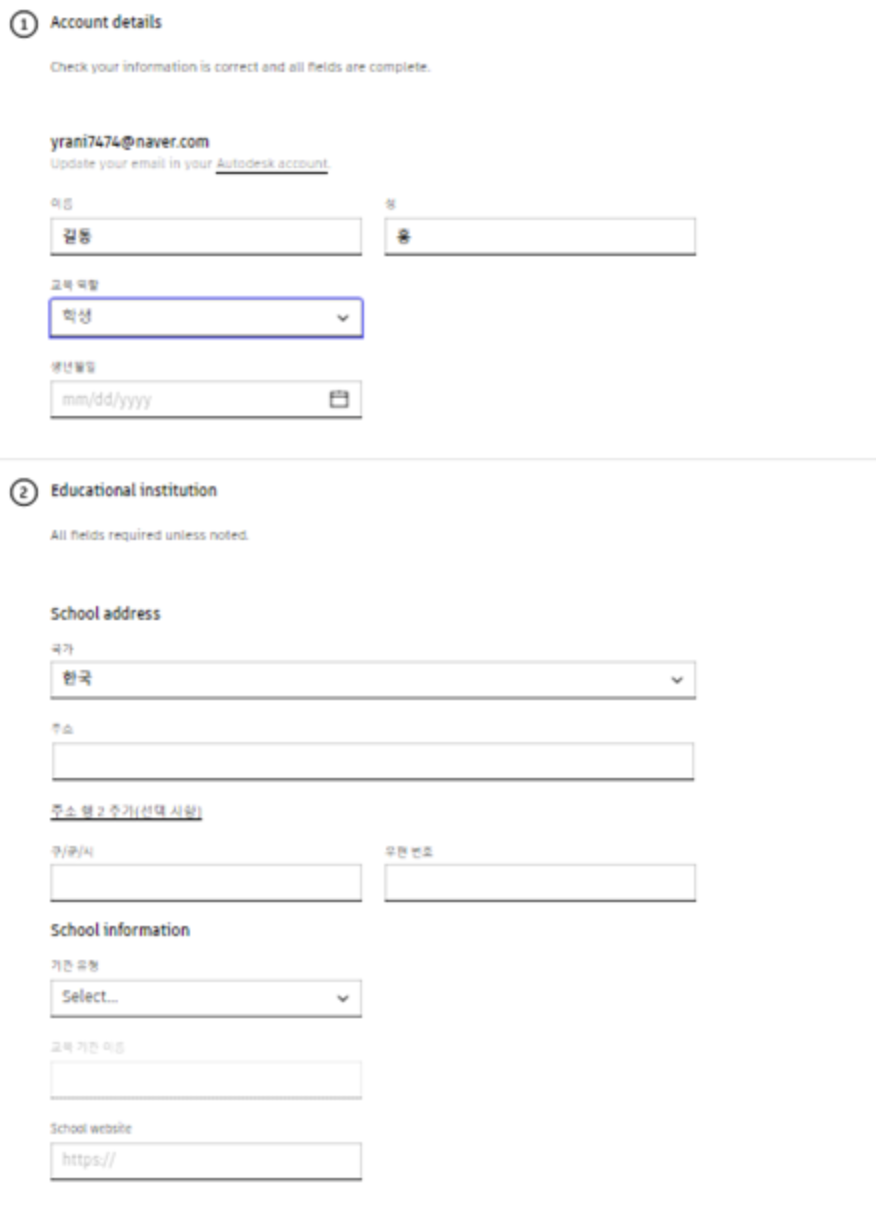Click the Account details section heading
This screenshot has height=1214, width=876.
pyautogui.click(x=106, y=22)
